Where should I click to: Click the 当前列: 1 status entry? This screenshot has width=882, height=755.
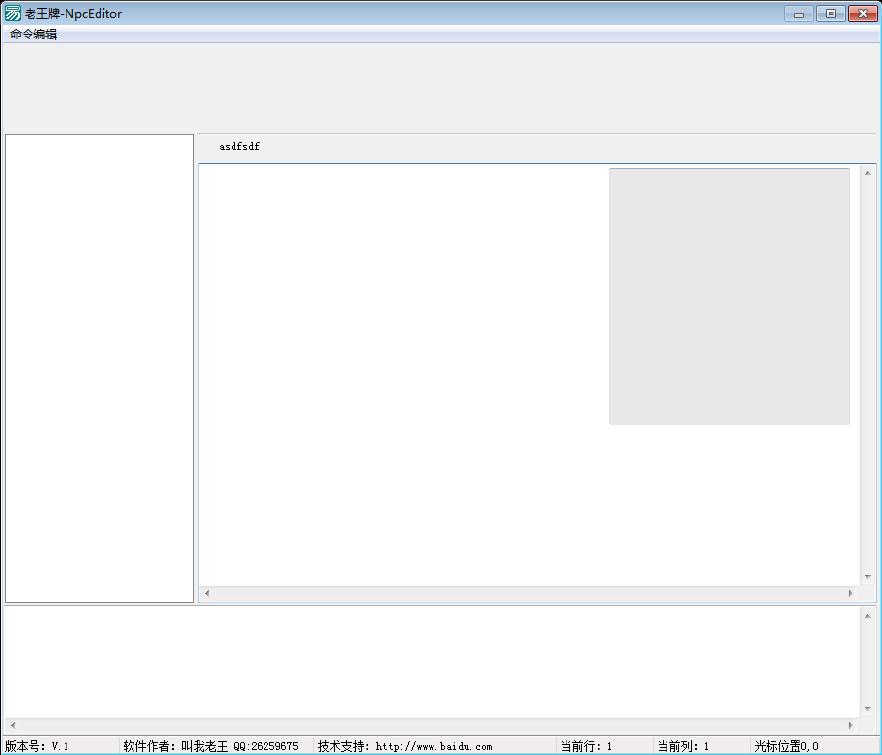click(701, 746)
